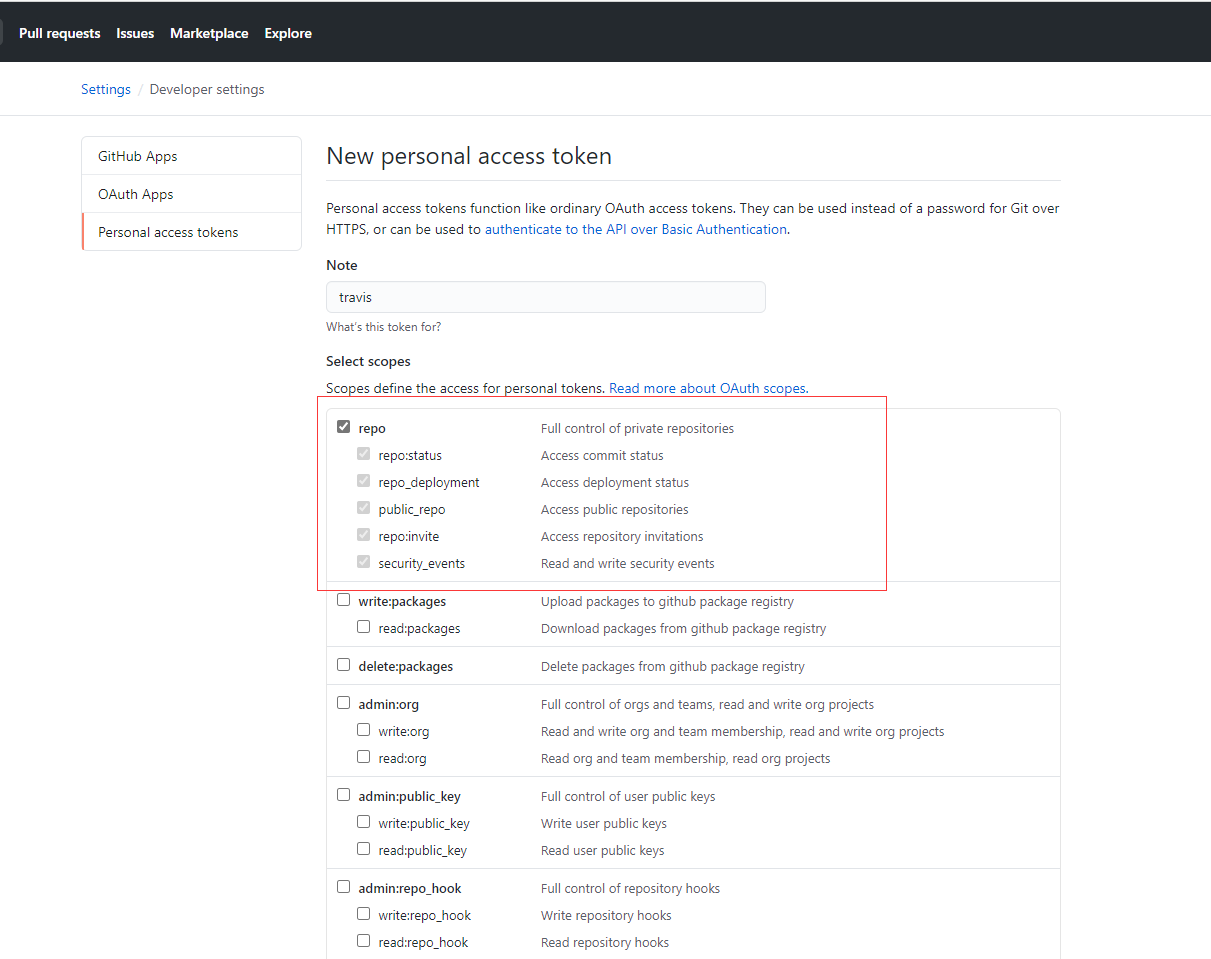Click 'Delete packages from github package registry' text
The image size is (1211, 959).
point(673,666)
